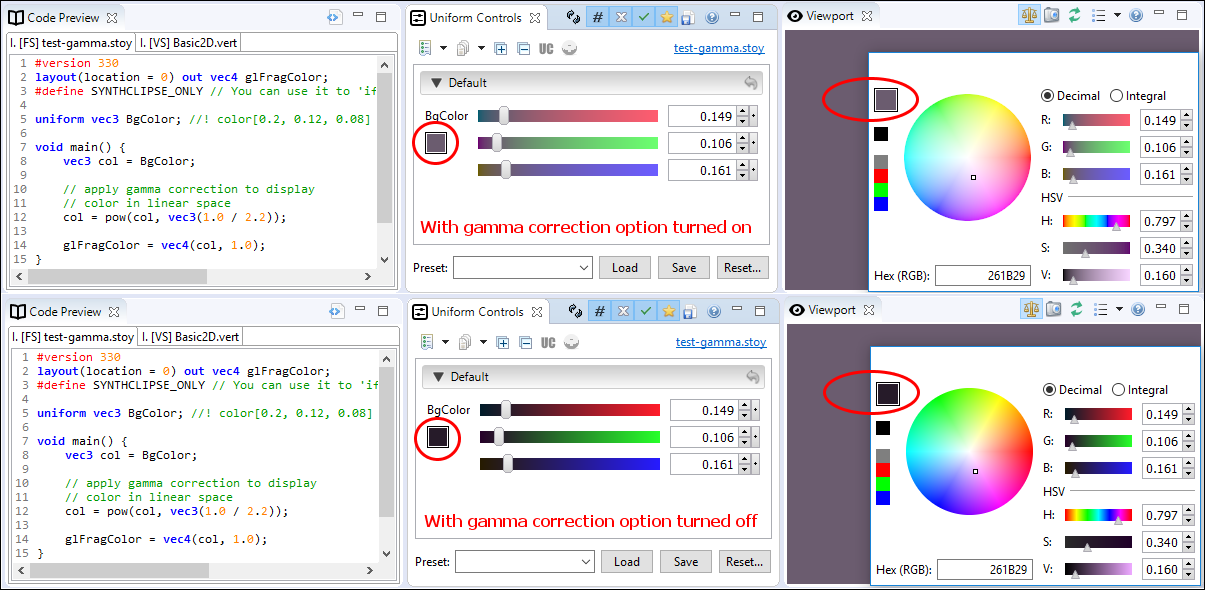This screenshot has width=1205, height=590.
Task: Click the minus-box collapse all icon in the upper Uniform Controls panel
Action: [x=523, y=48]
